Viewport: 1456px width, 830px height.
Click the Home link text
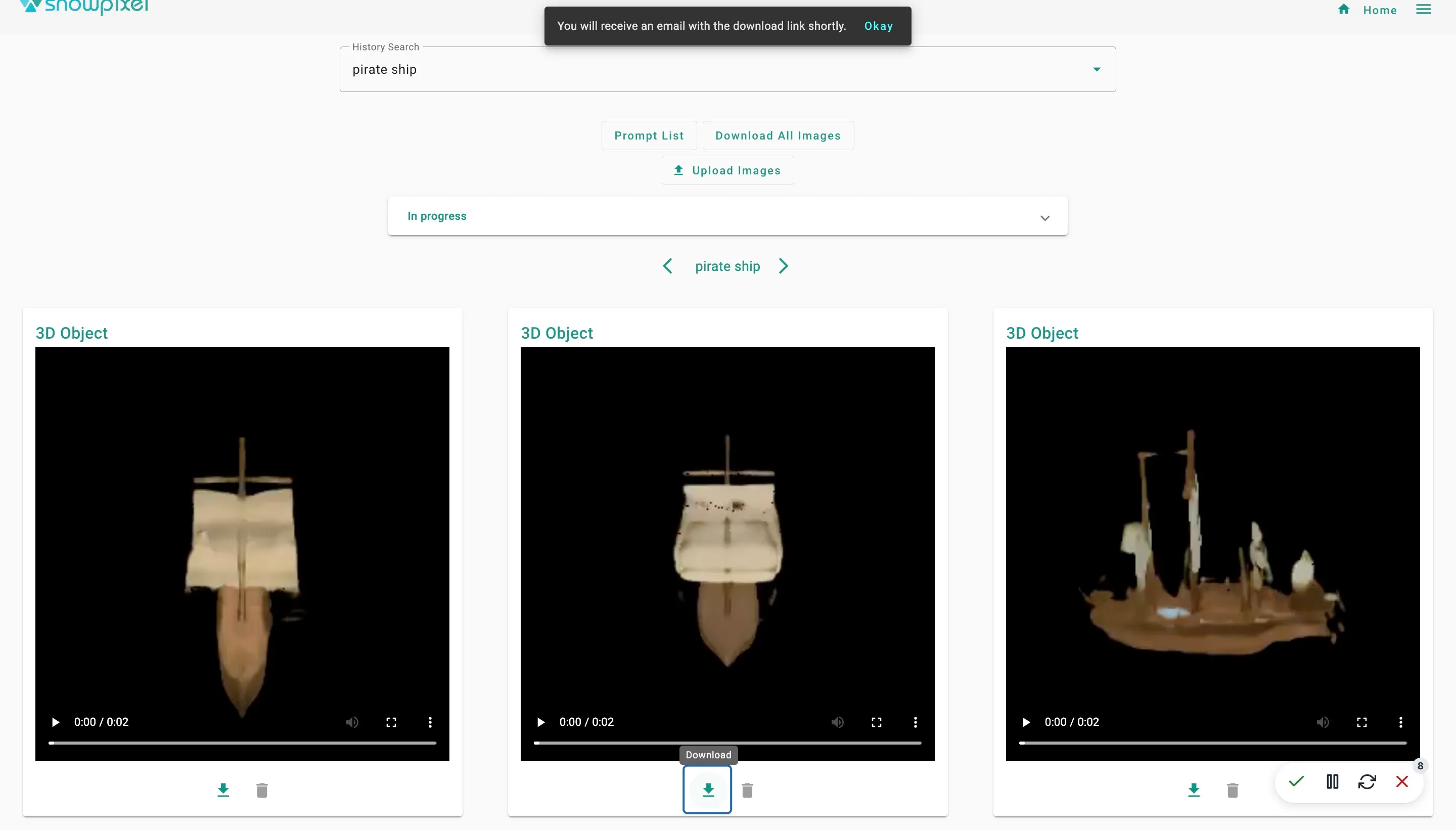coord(1380,10)
